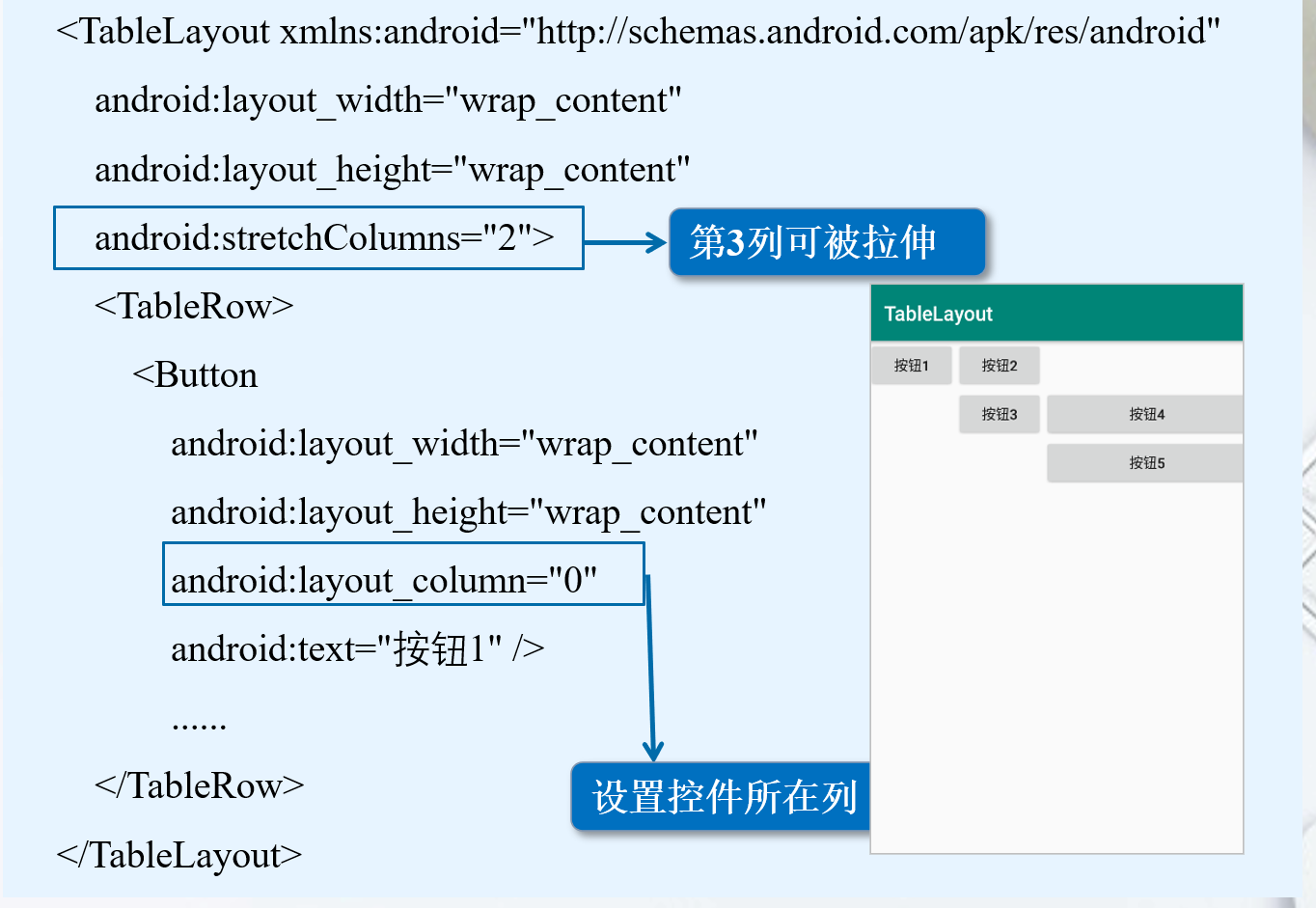Click the closing </TableRow> tag

click(199, 786)
